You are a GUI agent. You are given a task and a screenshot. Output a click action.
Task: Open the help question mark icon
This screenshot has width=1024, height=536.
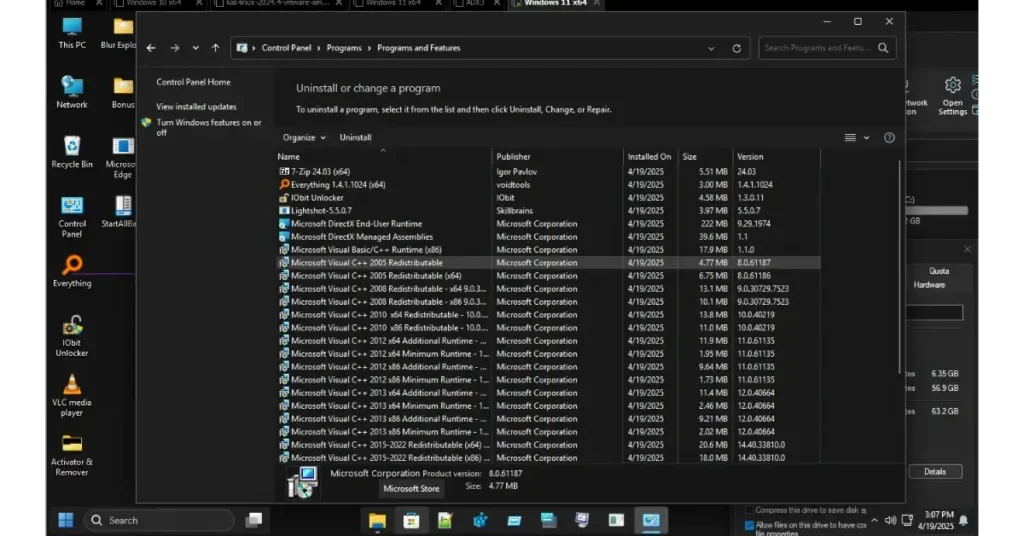pos(889,138)
